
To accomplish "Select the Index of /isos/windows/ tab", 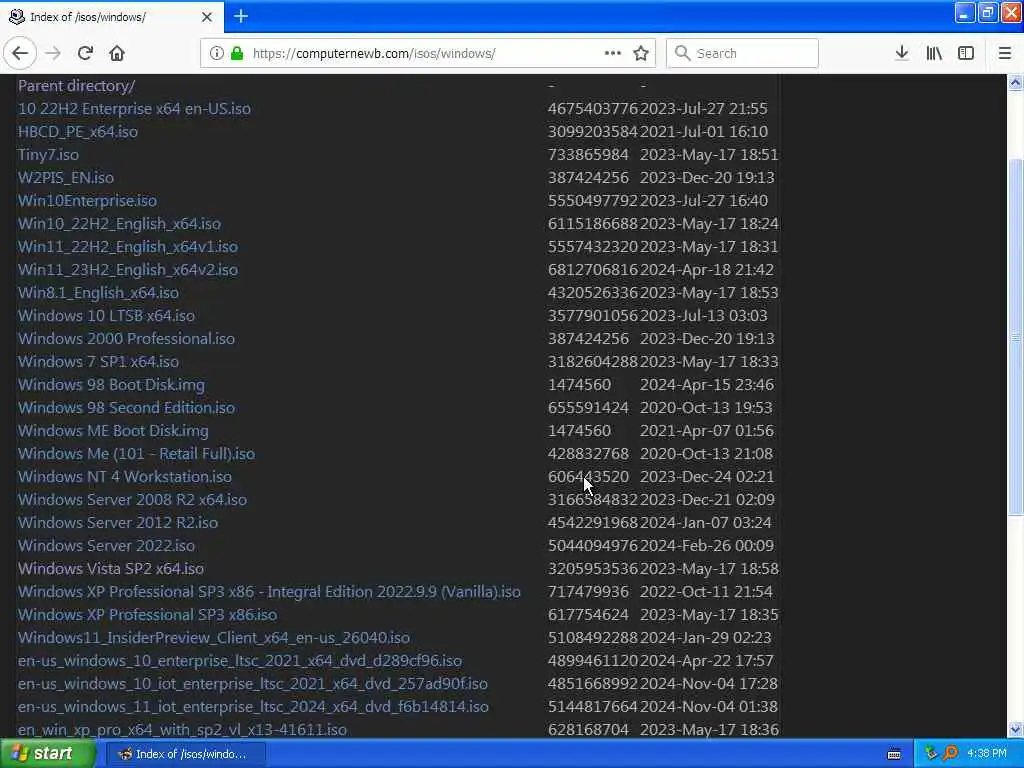I will [112, 17].
